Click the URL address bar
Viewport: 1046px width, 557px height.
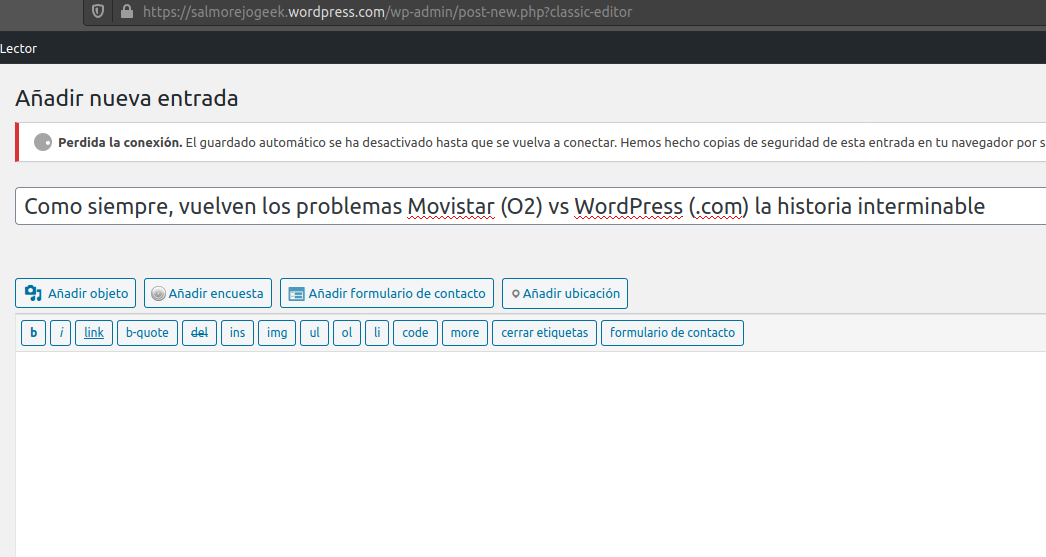(x=500, y=12)
